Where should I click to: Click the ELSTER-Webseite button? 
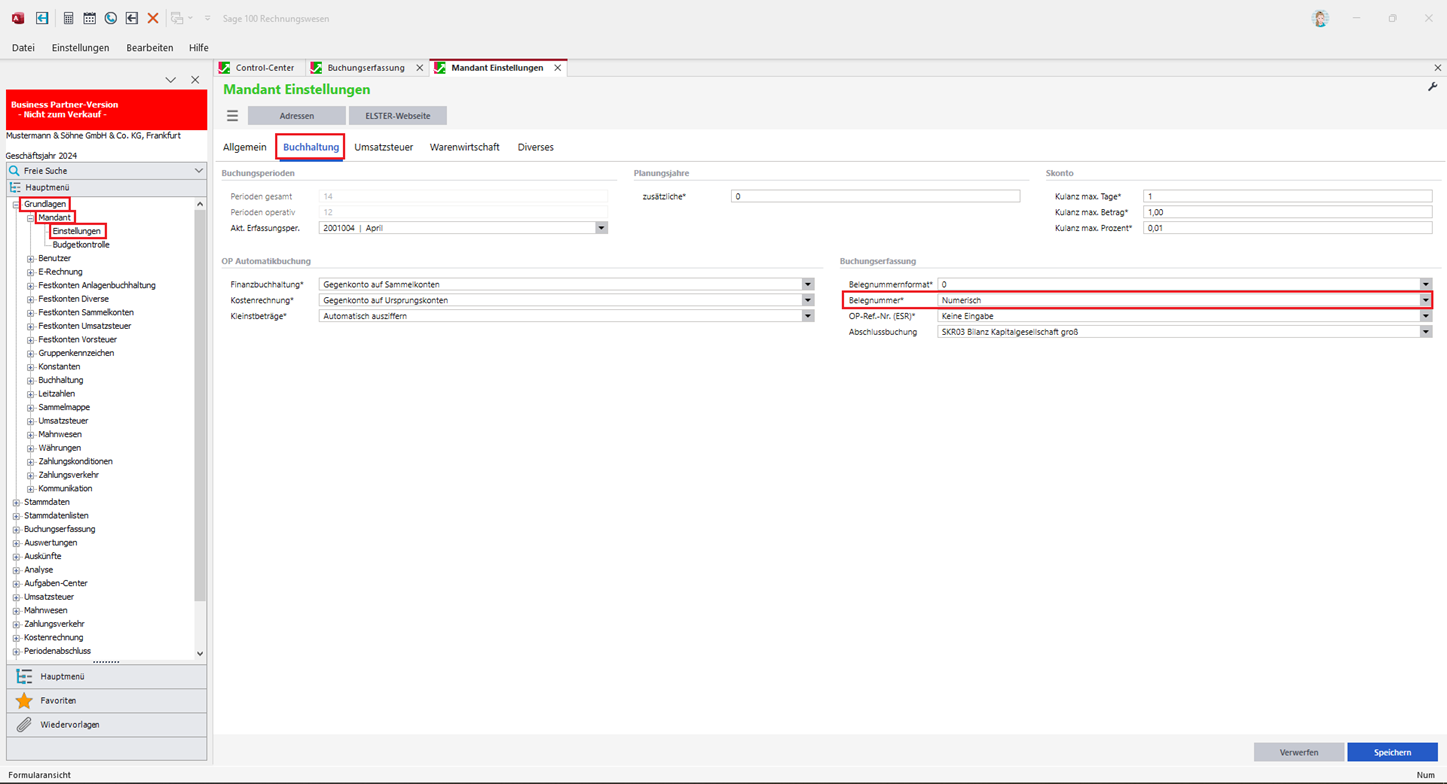pos(397,116)
